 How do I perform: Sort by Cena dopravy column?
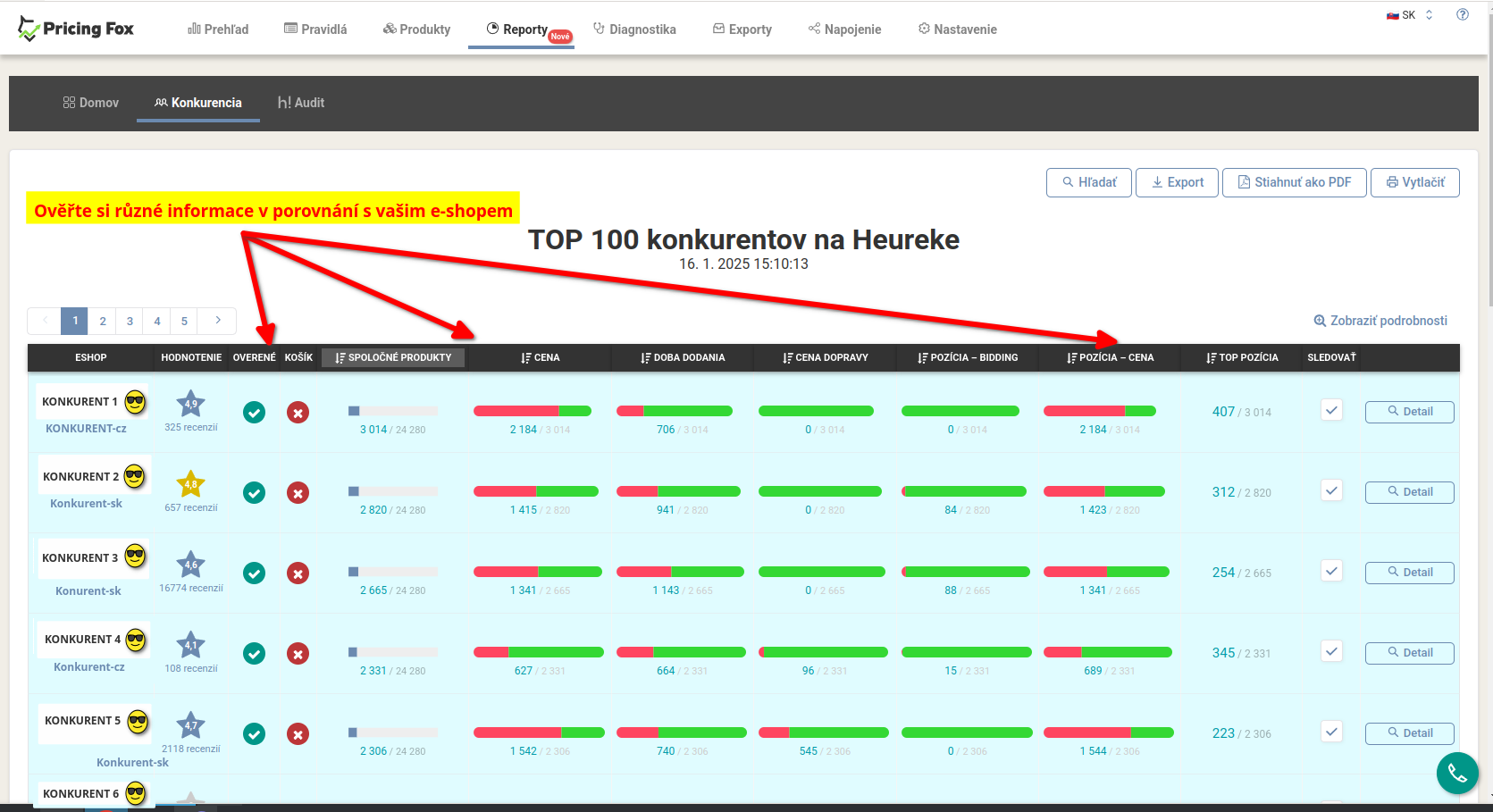coord(826,357)
